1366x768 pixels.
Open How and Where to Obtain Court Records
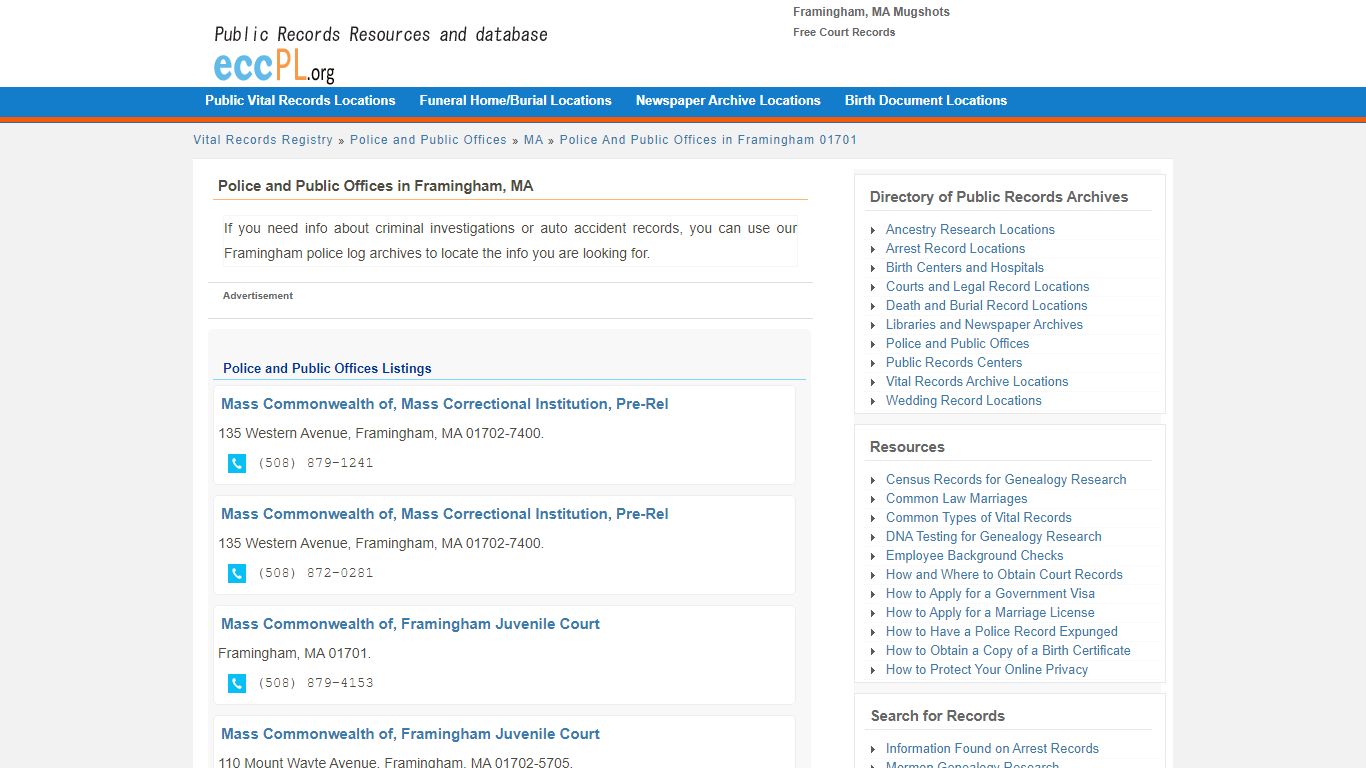coord(1004,574)
